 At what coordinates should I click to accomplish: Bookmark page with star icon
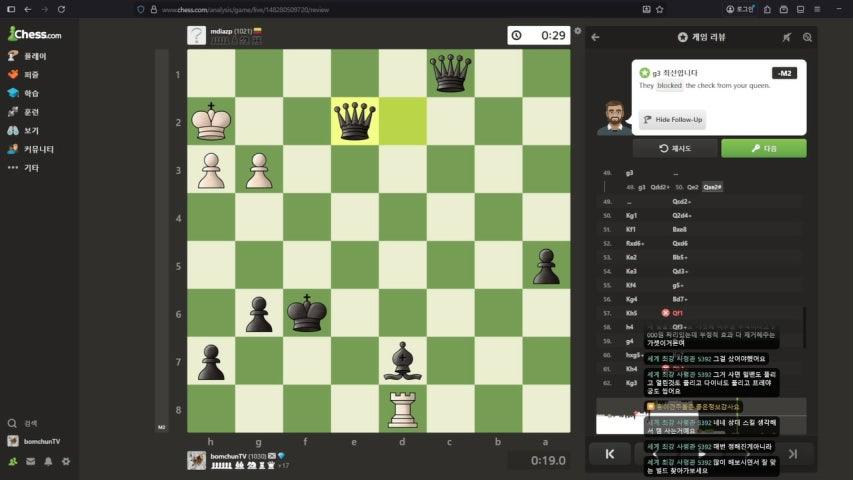(x=660, y=9)
